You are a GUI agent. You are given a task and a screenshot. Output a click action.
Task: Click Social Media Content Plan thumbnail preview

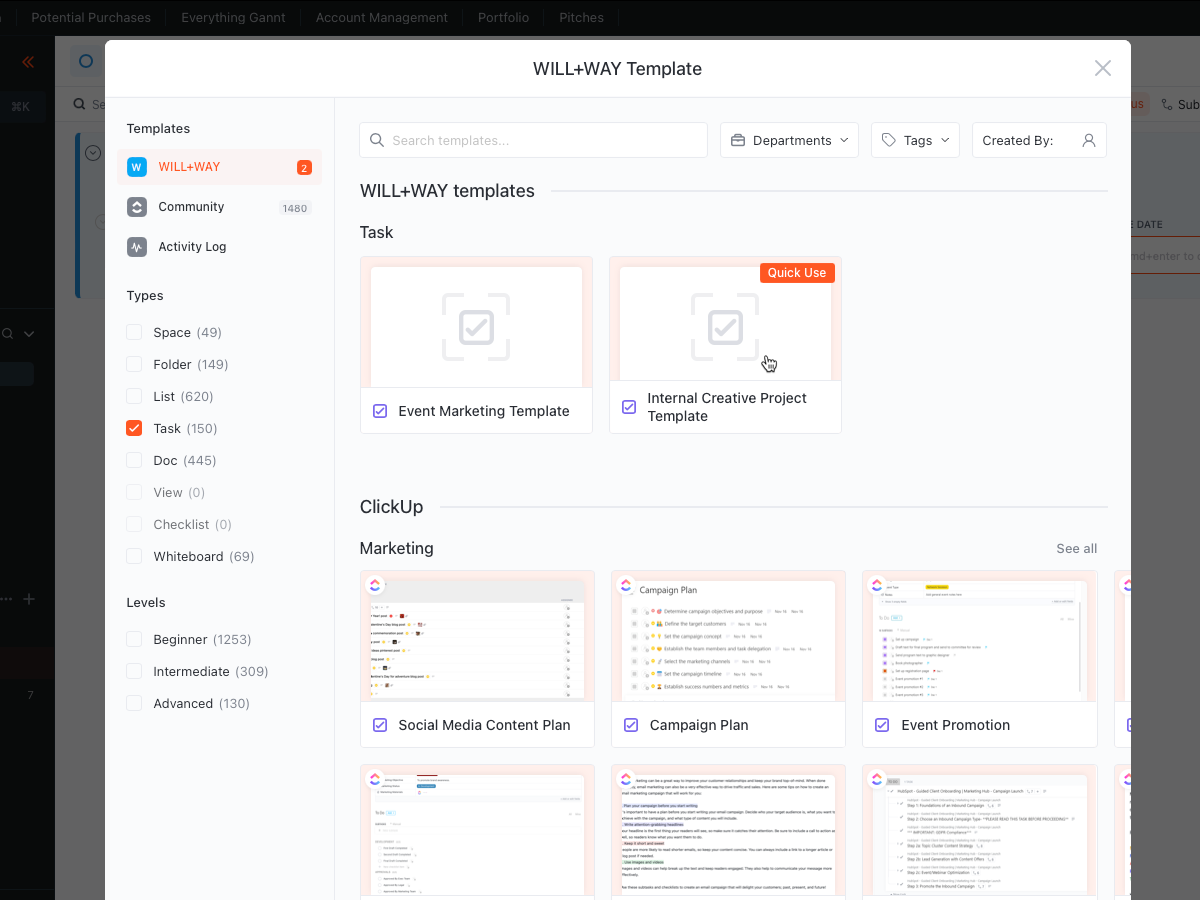click(477, 636)
